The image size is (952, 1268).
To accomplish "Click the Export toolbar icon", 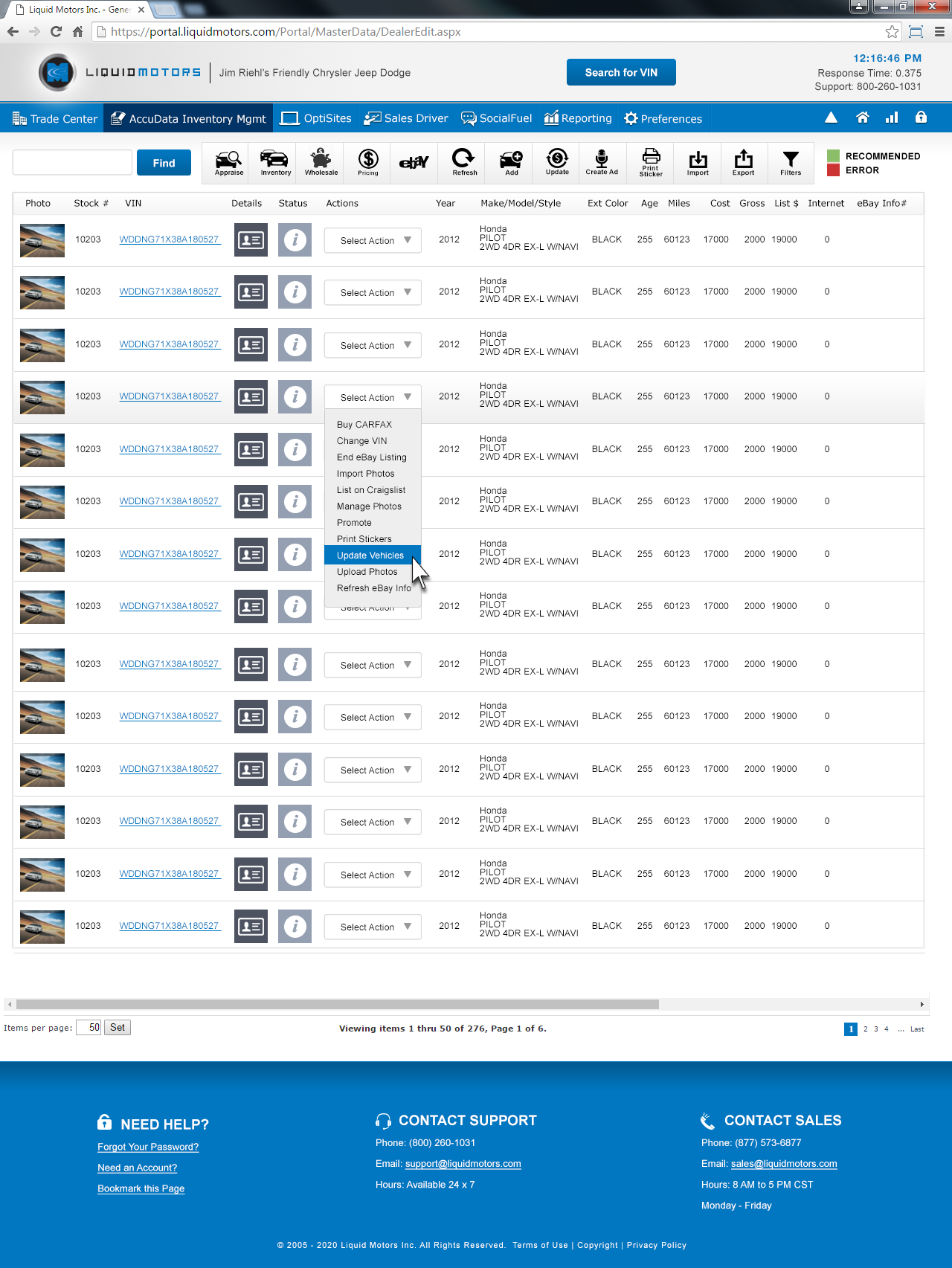I will tap(743, 162).
